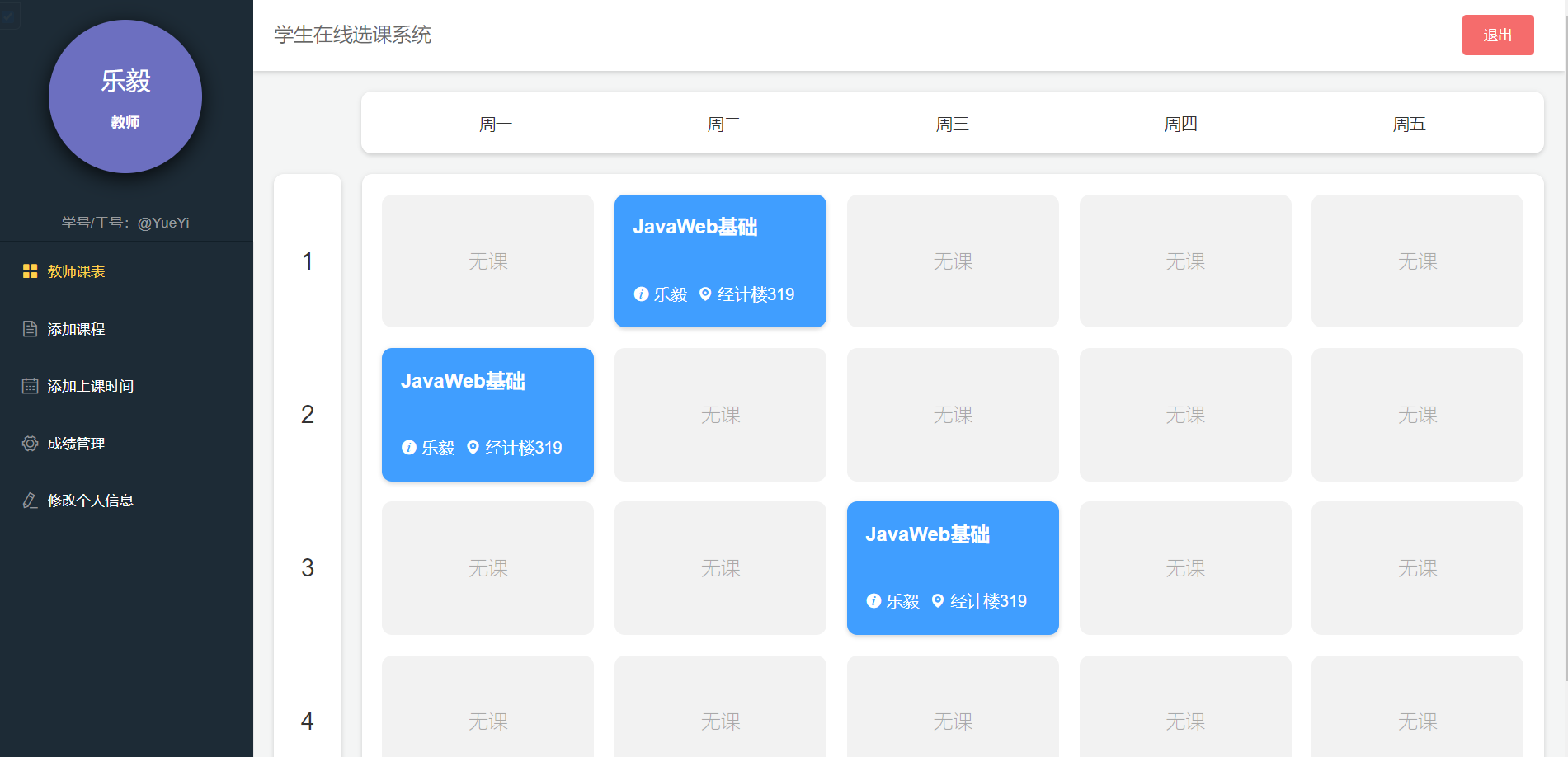Click the 周五 column header
The image size is (1568, 757).
point(1410,125)
